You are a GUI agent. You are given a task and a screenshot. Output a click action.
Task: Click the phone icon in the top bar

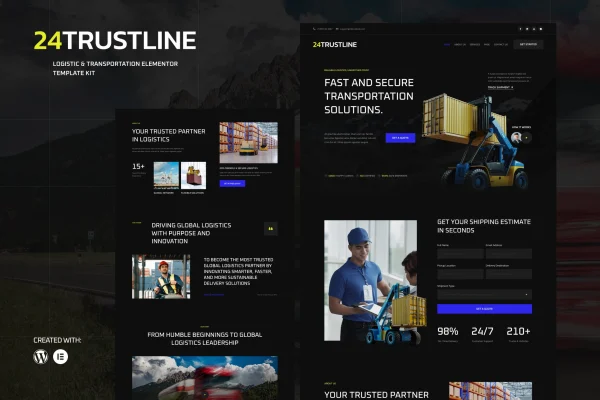[x=314, y=29]
